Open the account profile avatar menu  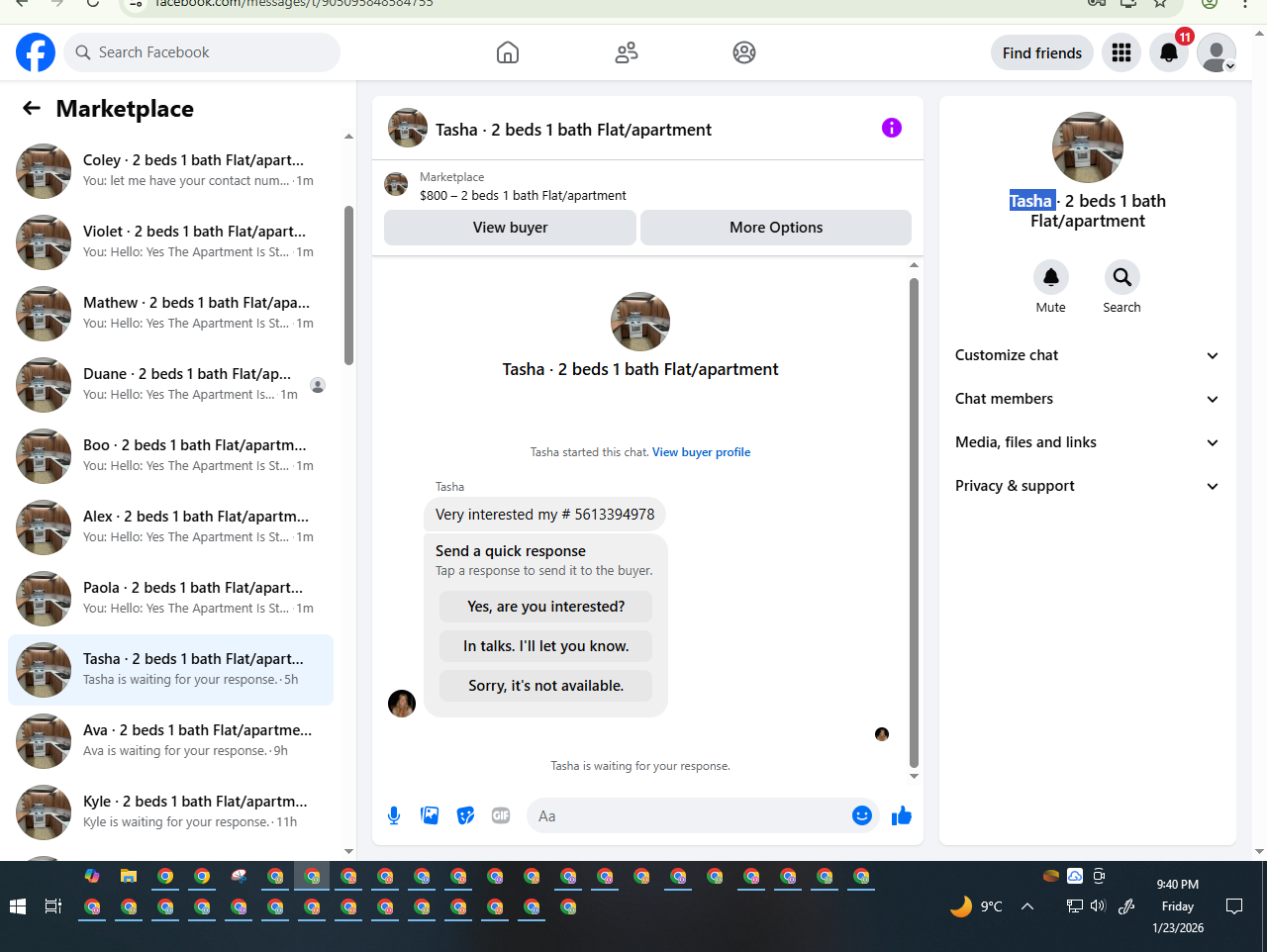[x=1217, y=52]
